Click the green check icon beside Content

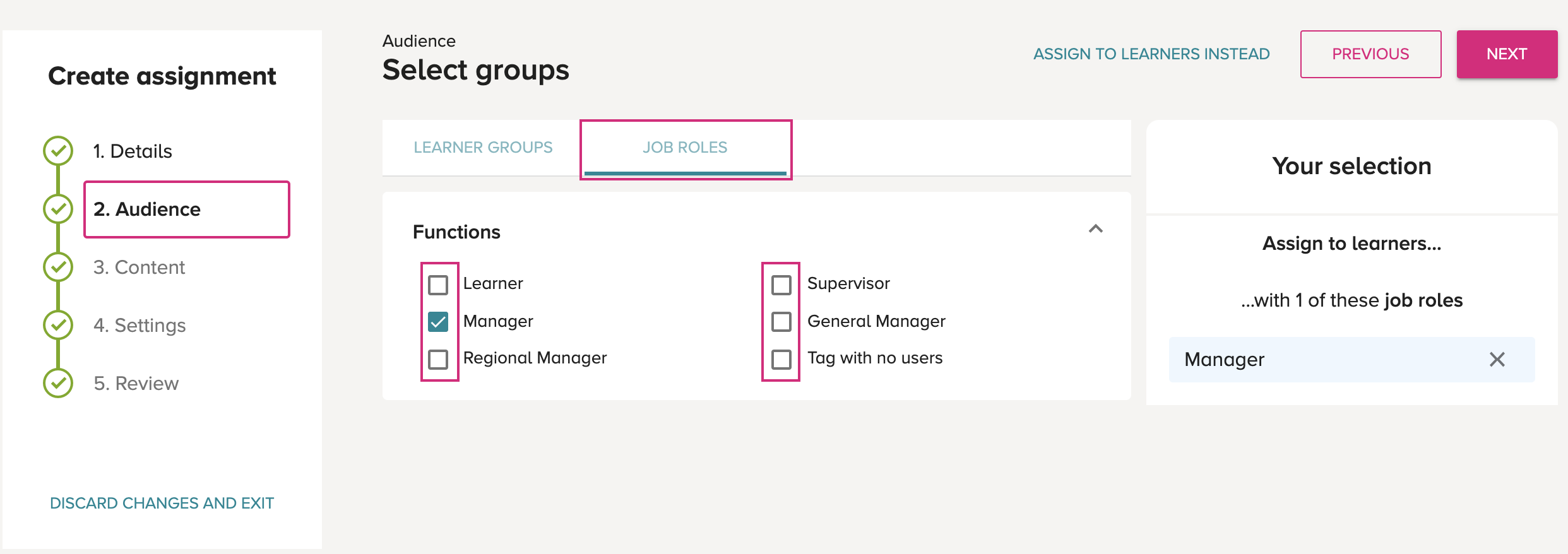pos(58,267)
